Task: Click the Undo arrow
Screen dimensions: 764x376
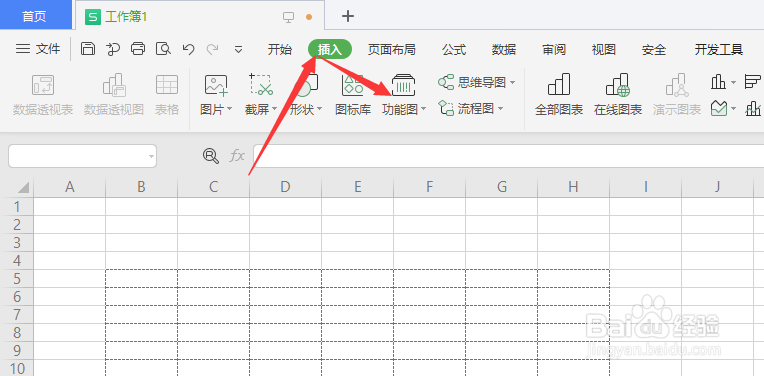Action: click(x=189, y=49)
